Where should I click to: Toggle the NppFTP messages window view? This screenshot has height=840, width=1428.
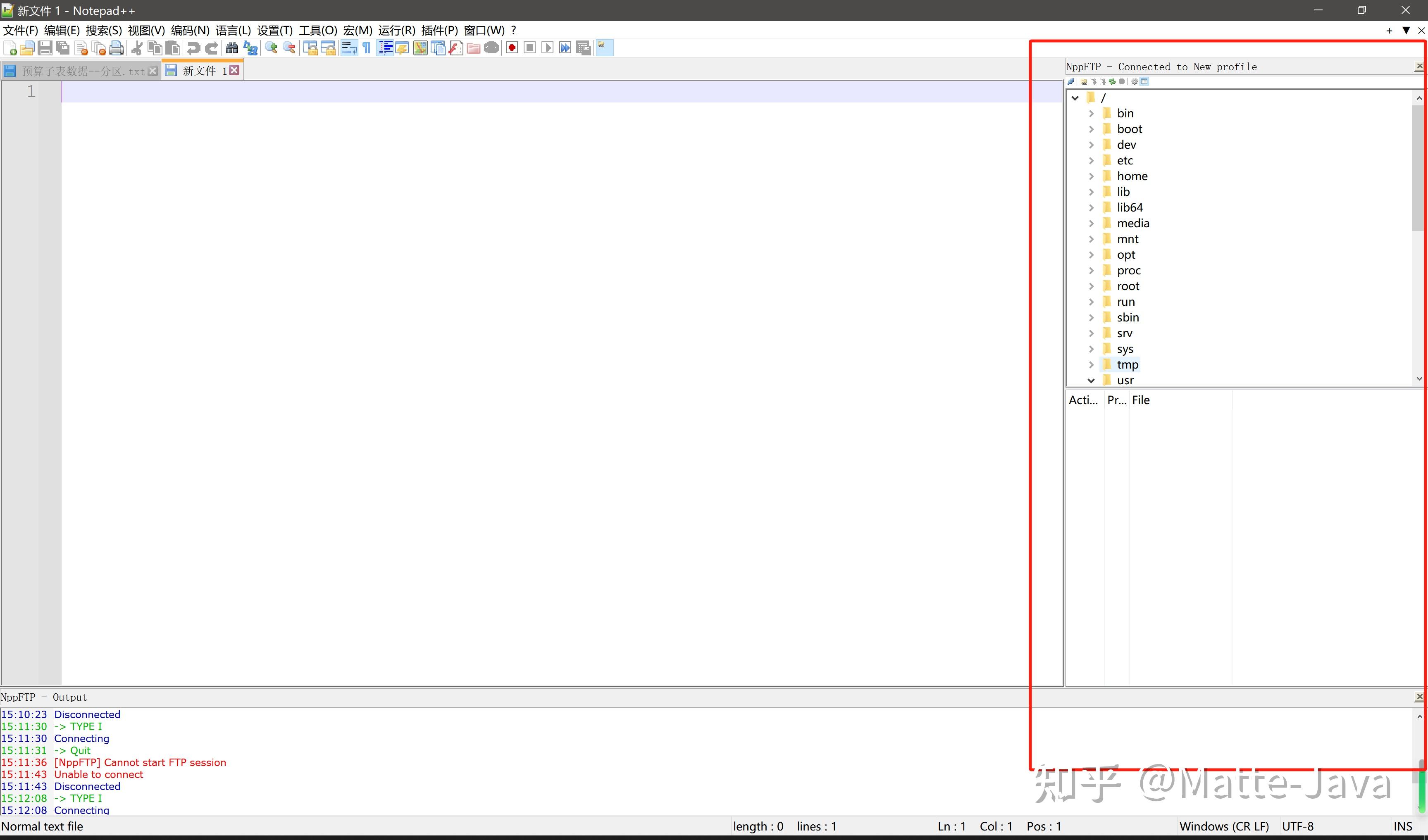point(1144,81)
